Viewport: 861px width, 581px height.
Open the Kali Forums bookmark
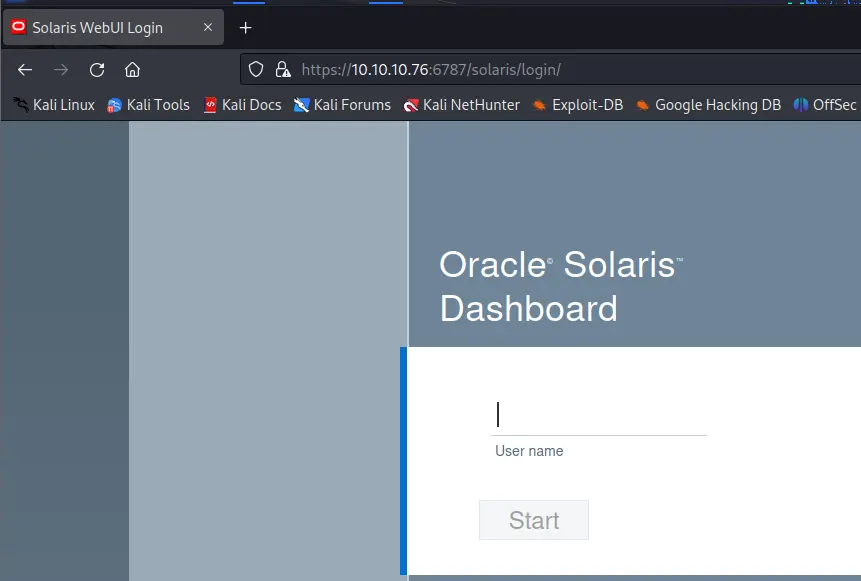(342, 104)
